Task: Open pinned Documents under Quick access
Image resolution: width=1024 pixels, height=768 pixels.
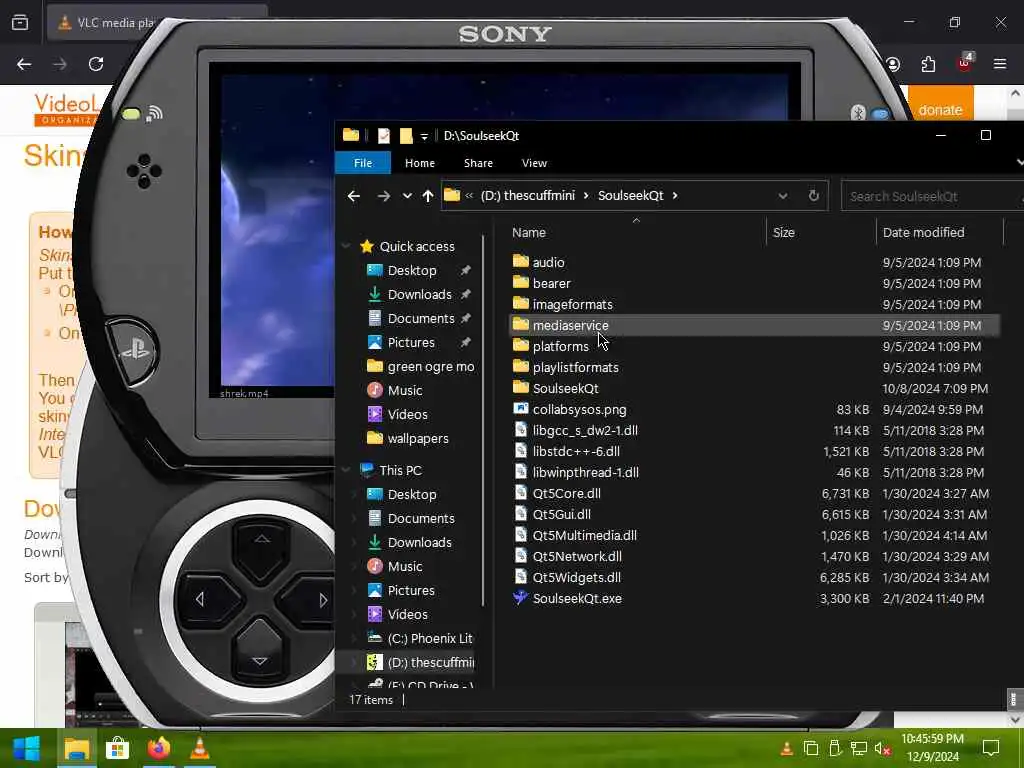Action: (x=421, y=318)
